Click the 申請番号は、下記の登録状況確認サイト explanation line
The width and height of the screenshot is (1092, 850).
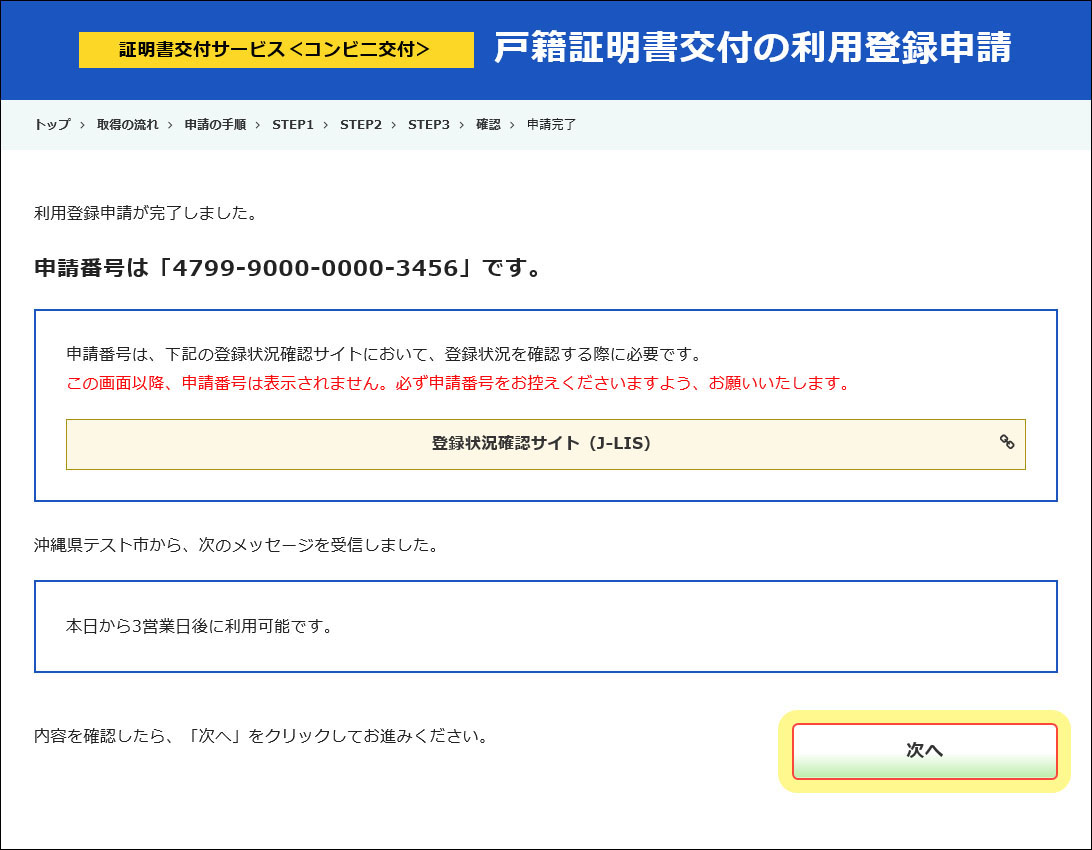coord(384,354)
